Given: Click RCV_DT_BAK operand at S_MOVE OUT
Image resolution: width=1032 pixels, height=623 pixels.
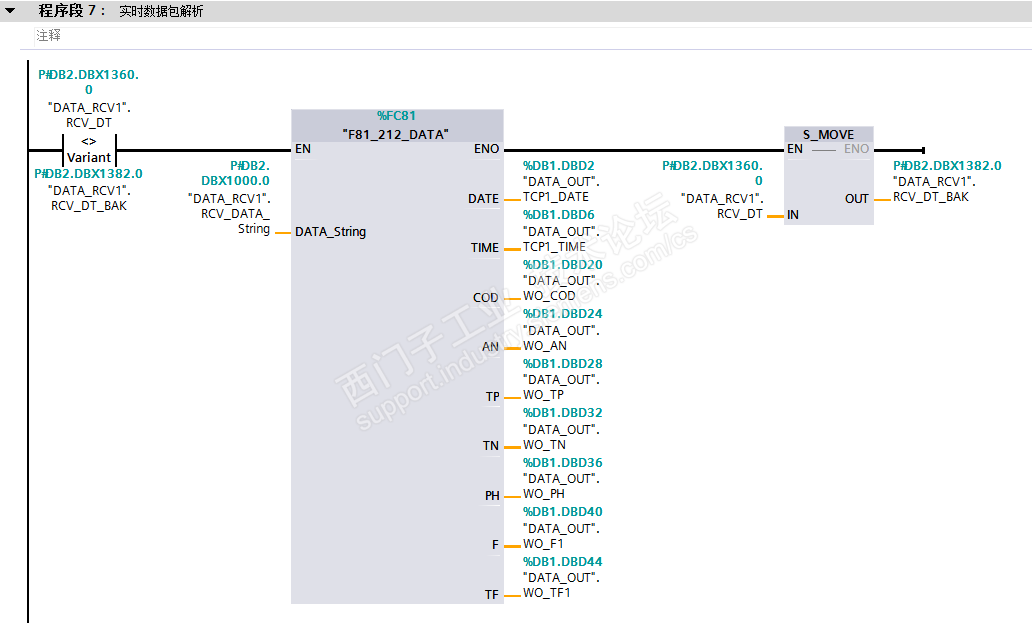Looking at the screenshot, I should coord(931,197).
